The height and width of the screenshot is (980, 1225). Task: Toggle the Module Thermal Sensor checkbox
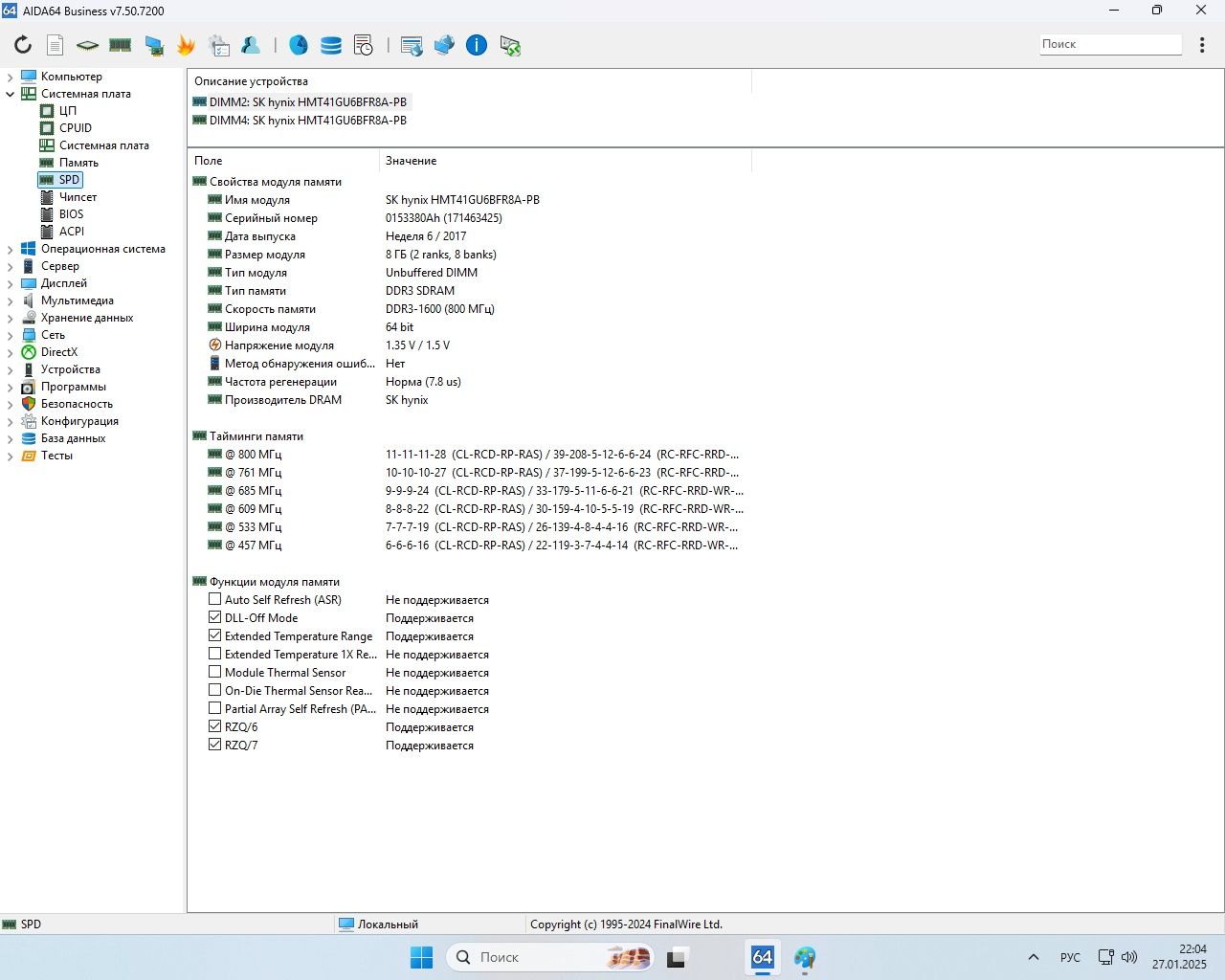pyautogui.click(x=215, y=672)
